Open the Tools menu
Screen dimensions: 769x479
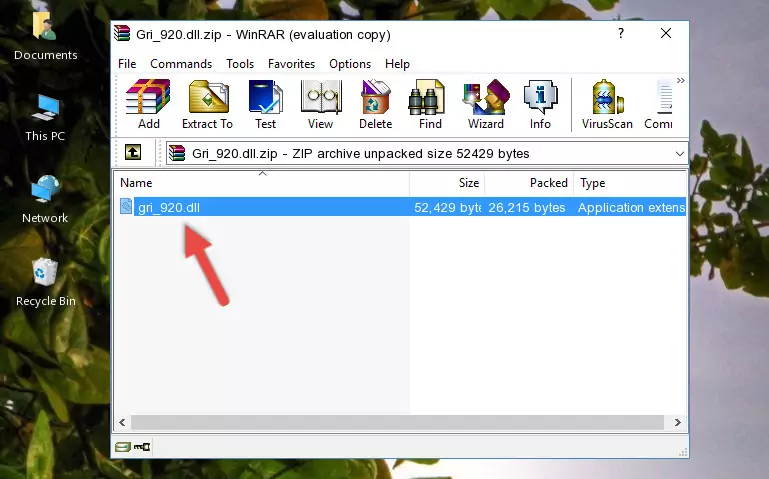tap(240, 64)
